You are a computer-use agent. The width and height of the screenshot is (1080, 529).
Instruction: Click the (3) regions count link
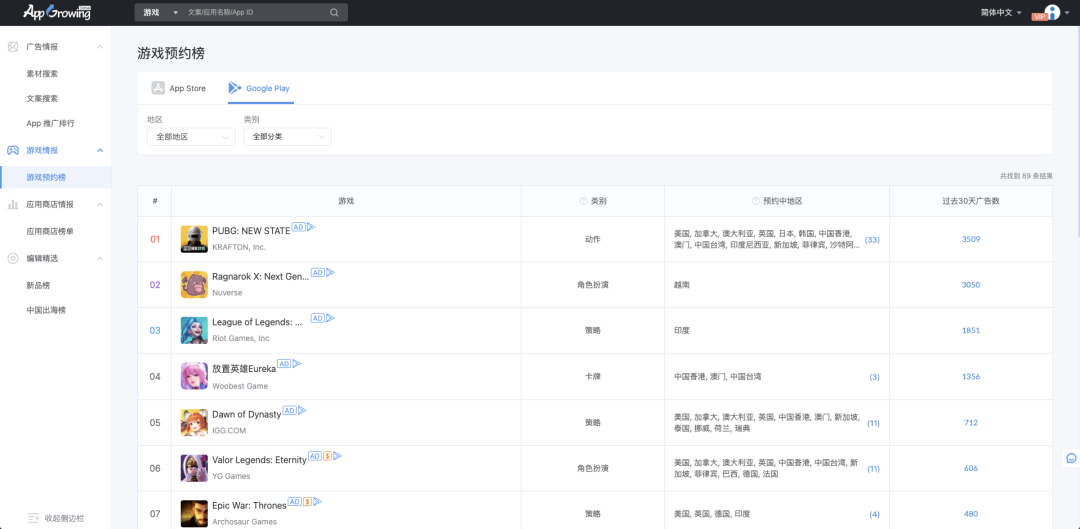[875, 377]
